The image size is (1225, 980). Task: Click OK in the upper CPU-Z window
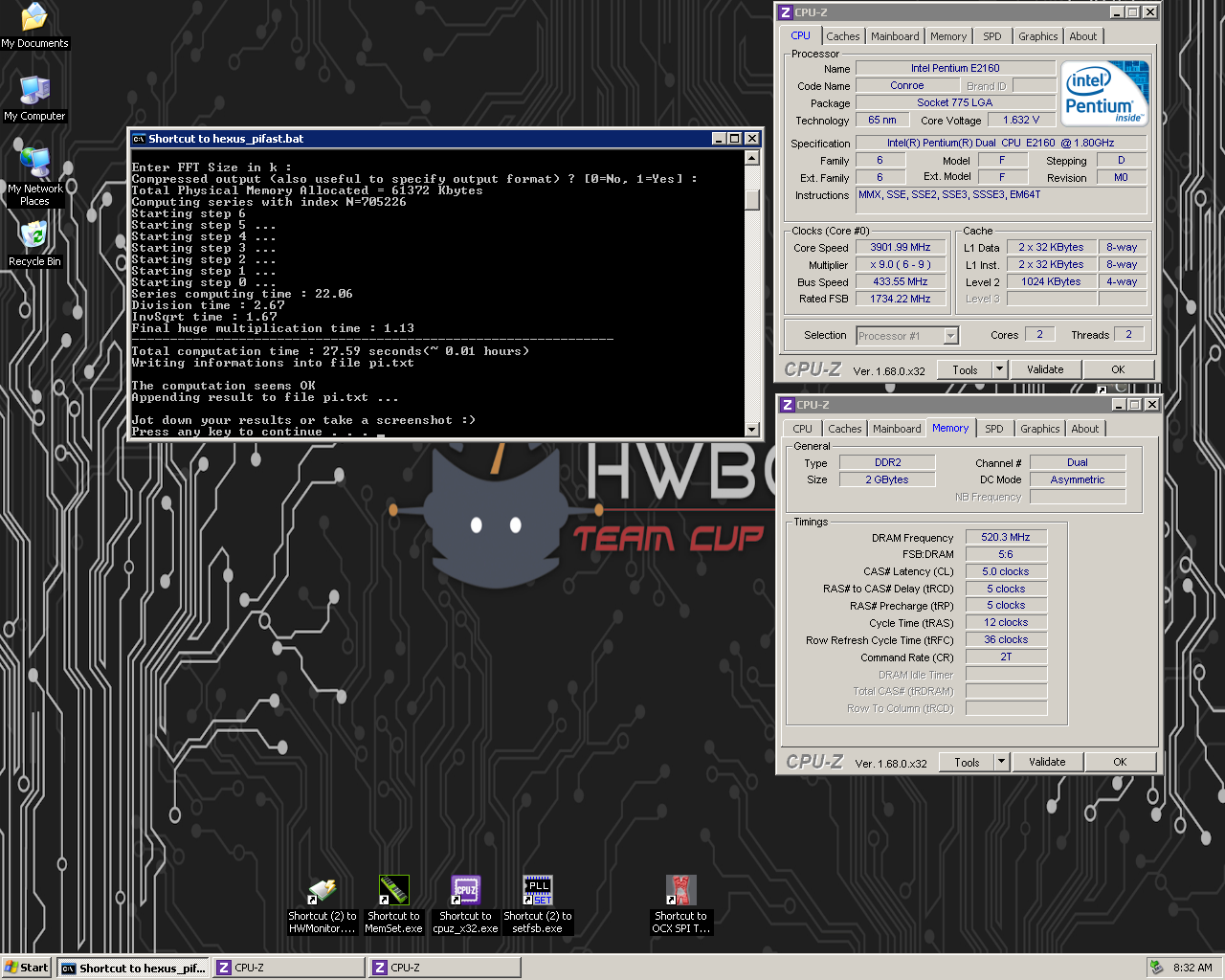1118,369
